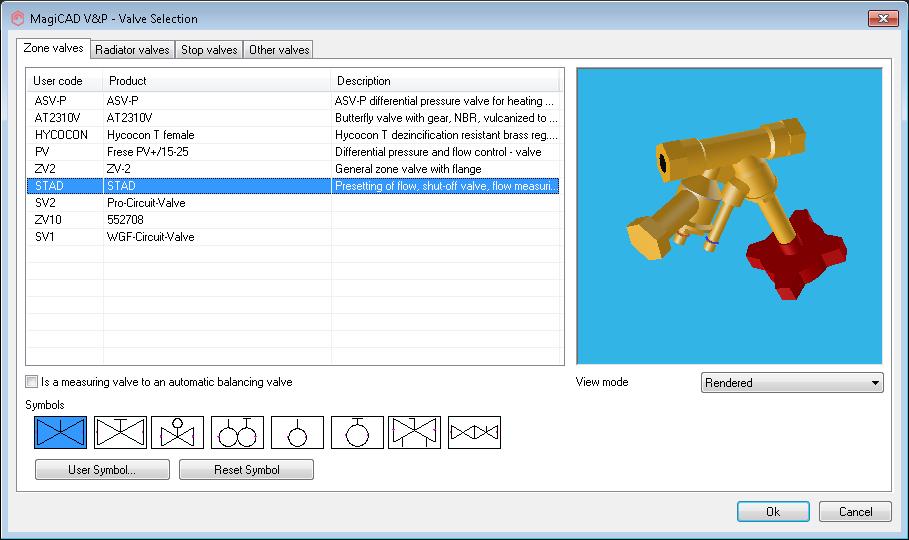Switch to the Stop valves tab
The width and height of the screenshot is (909, 540).
click(209, 50)
